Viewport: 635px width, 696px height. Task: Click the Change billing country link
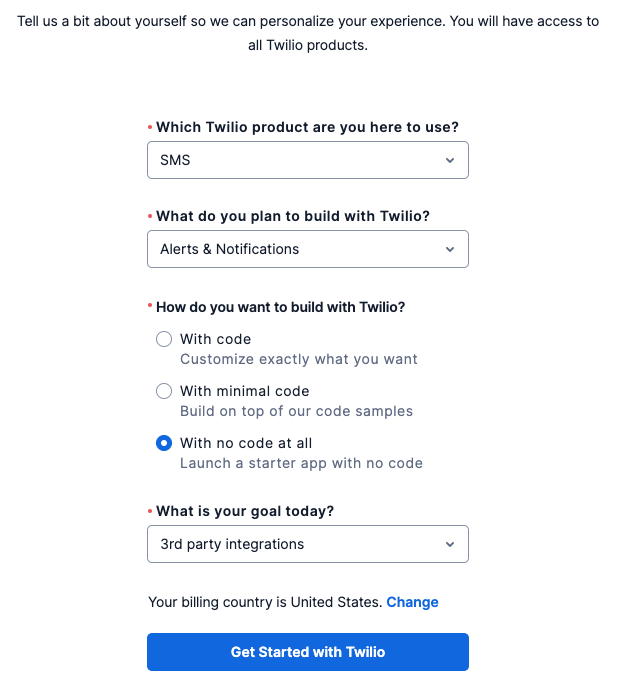[412, 602]
